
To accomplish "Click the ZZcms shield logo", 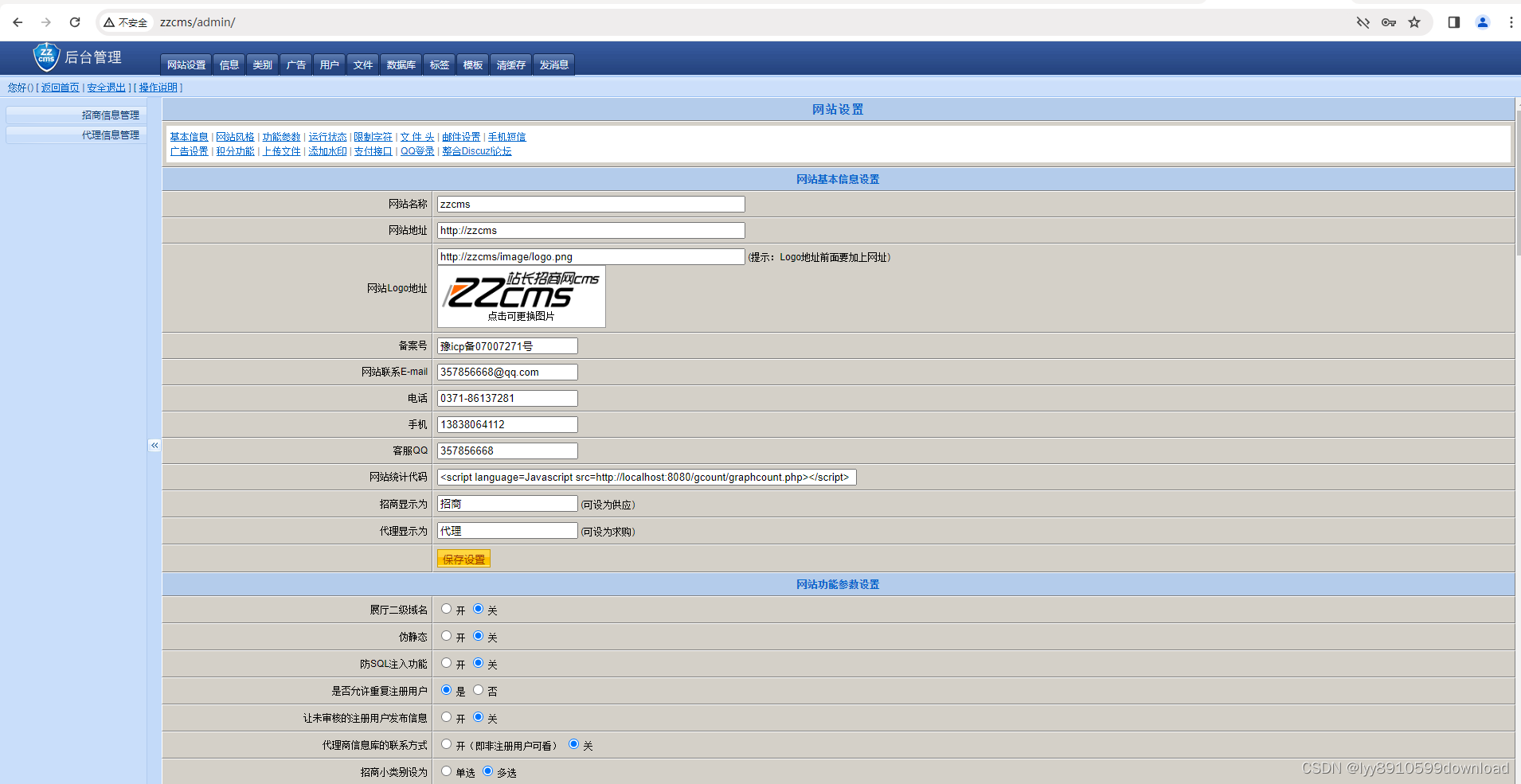I will pyautogui.click(x=46, y=57).
